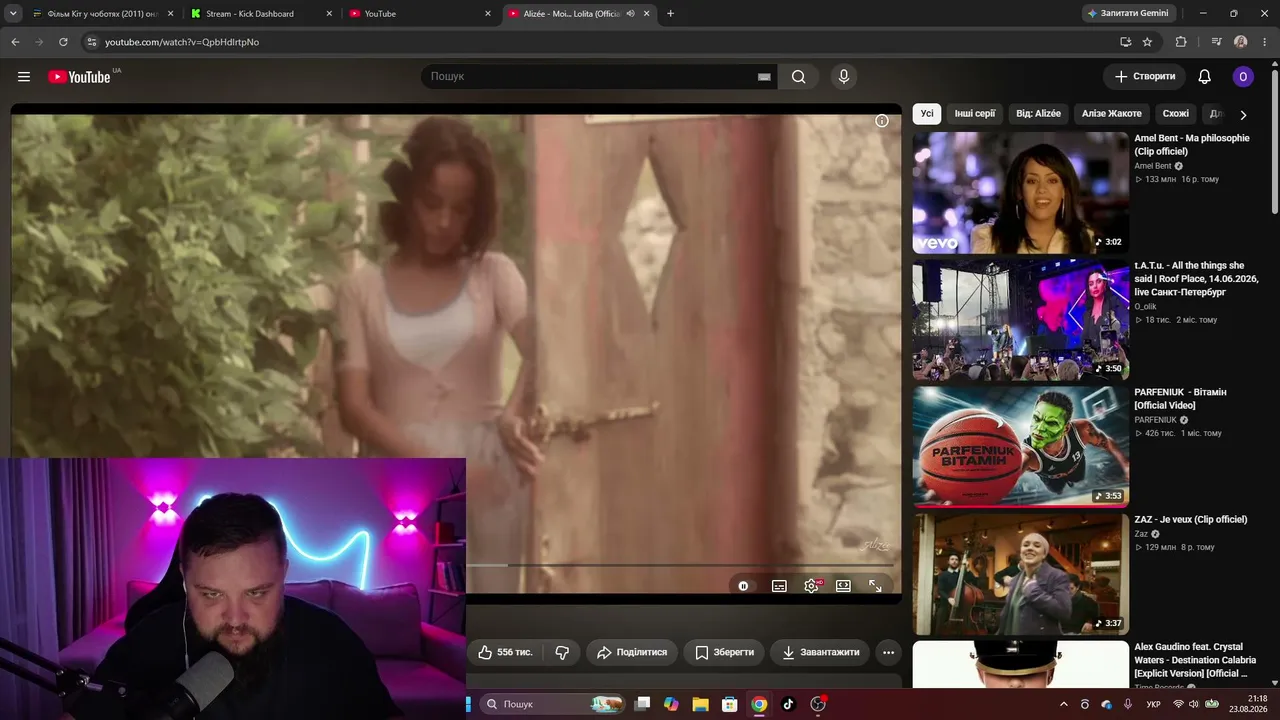Start voice search with the microphone
This screenshot has height=720, width=1280.
(x=844, y=77)
